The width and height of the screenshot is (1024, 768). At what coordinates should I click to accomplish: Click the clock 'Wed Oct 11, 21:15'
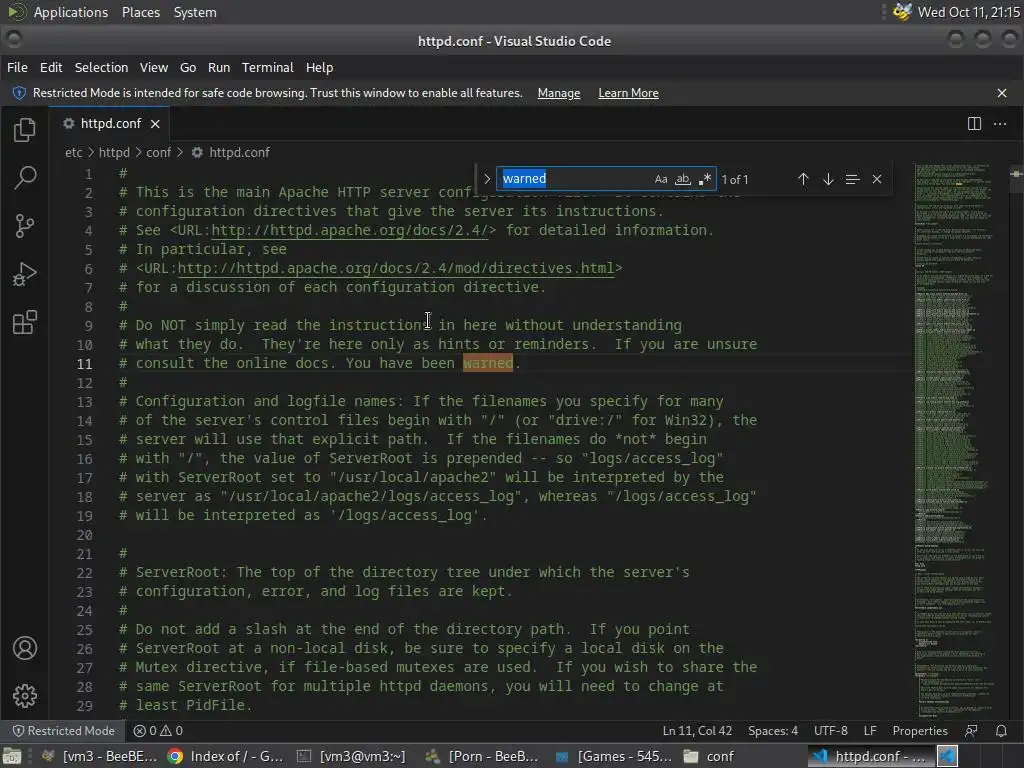click(968, 12)
